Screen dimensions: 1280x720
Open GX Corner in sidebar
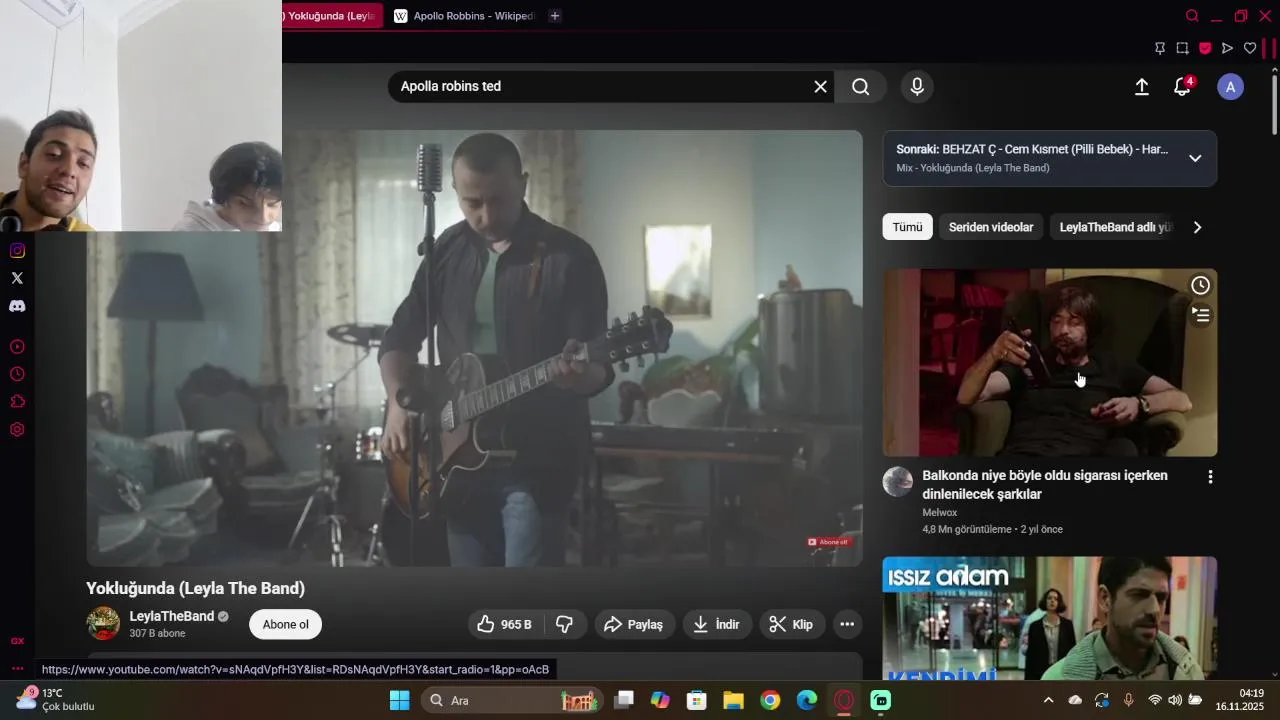click(17, 641)
